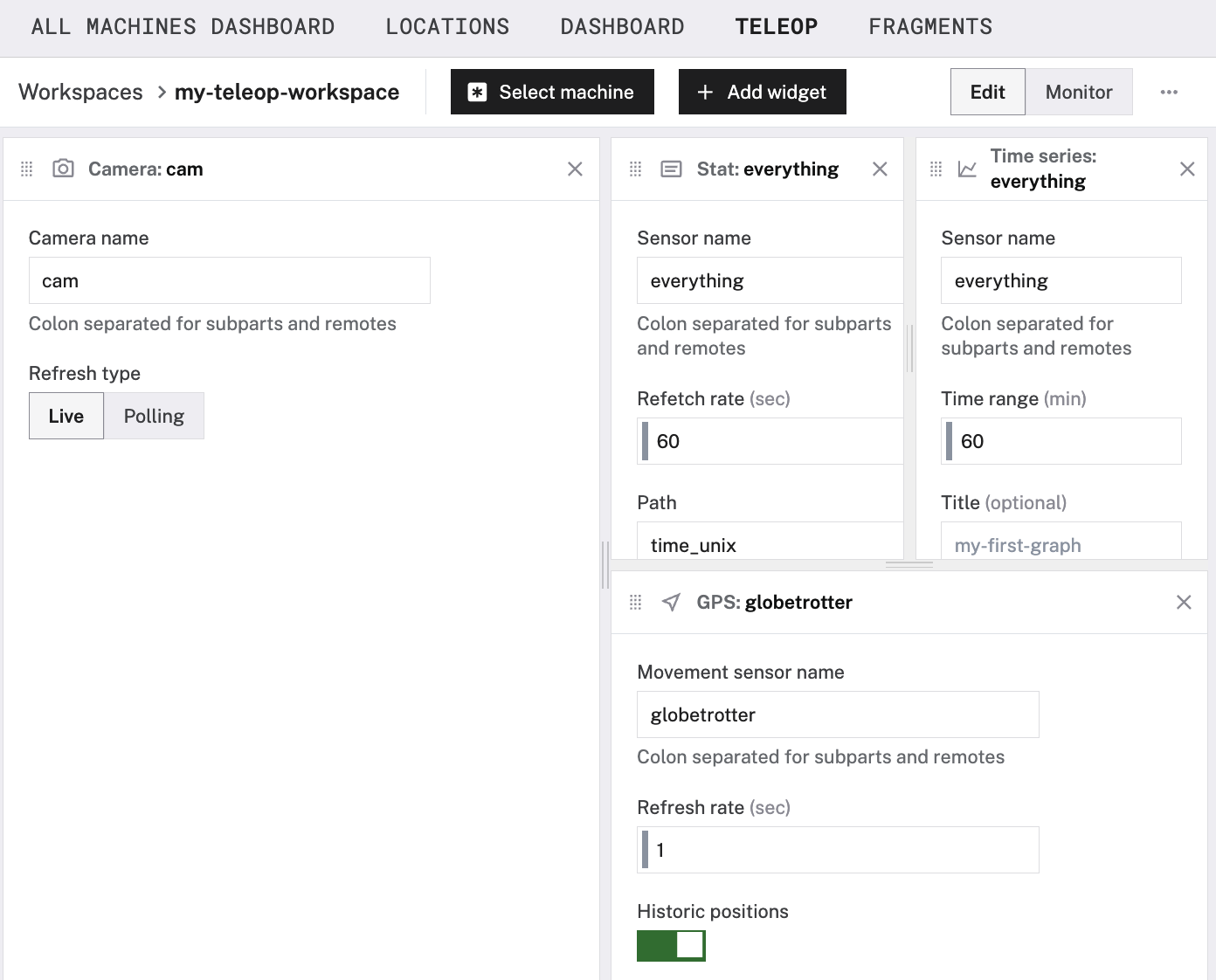Focus the Camera name input field
The height and width of the screenshot is (980, 1216).
(x=229, y=280)
